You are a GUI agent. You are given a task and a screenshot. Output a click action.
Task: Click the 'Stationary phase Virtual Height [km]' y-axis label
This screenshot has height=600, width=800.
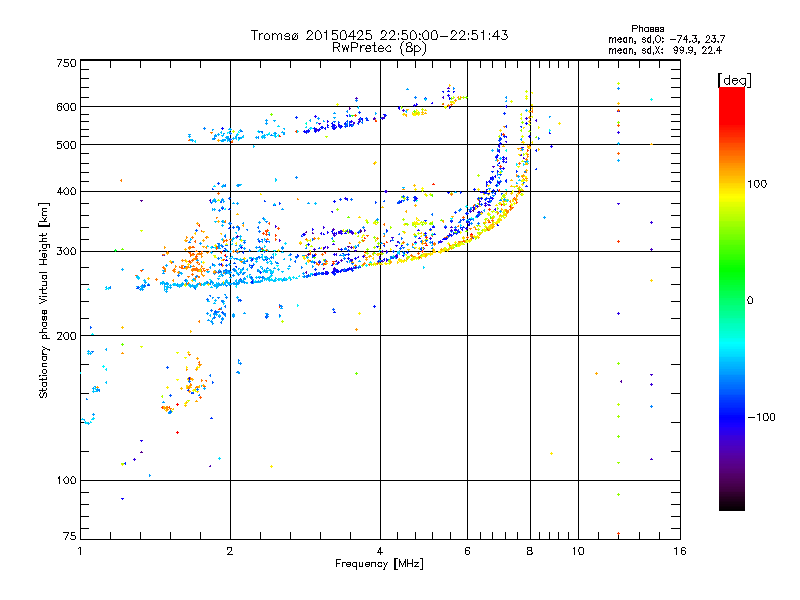coord(44,300)
